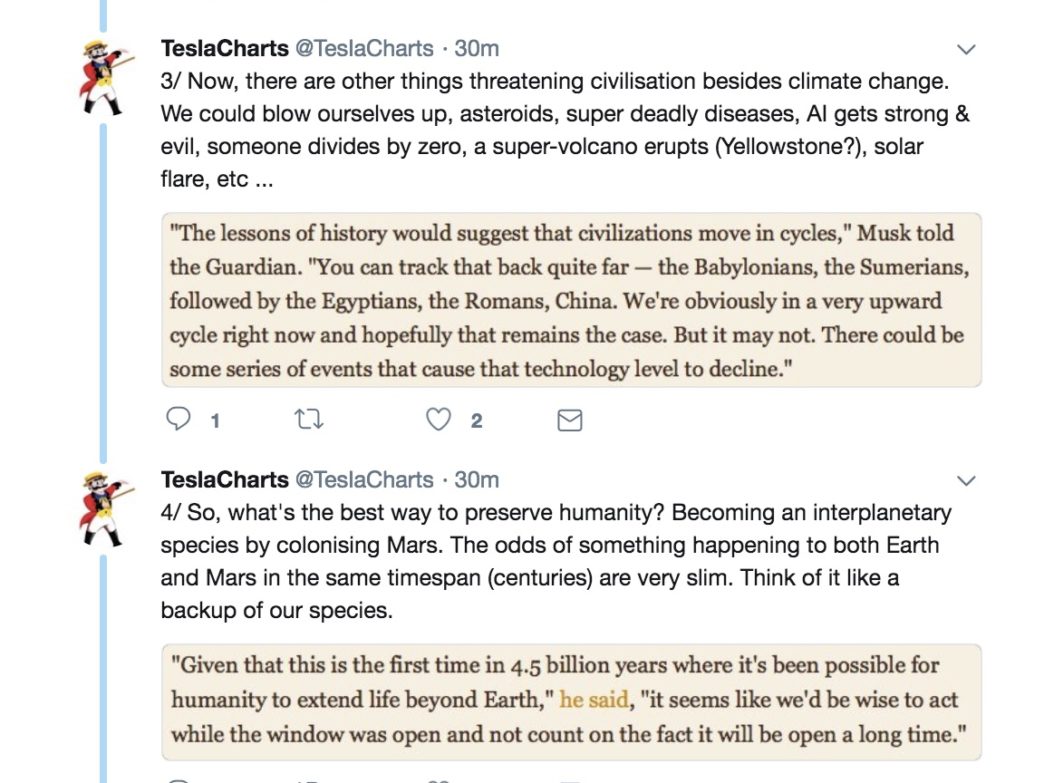Click the 30m timestamp on tweet 4
The height and width of the screenshot is (783, 1044).
[x=476, y=479]
